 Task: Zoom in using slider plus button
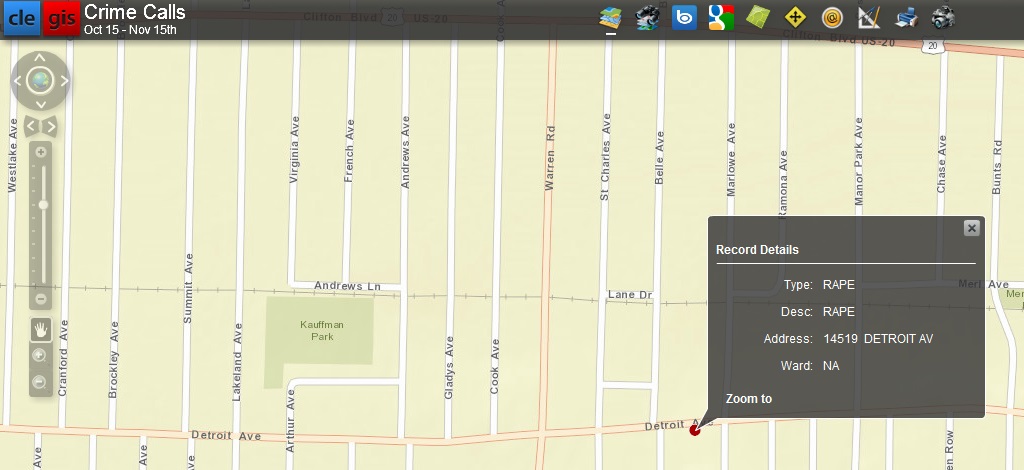41,153
